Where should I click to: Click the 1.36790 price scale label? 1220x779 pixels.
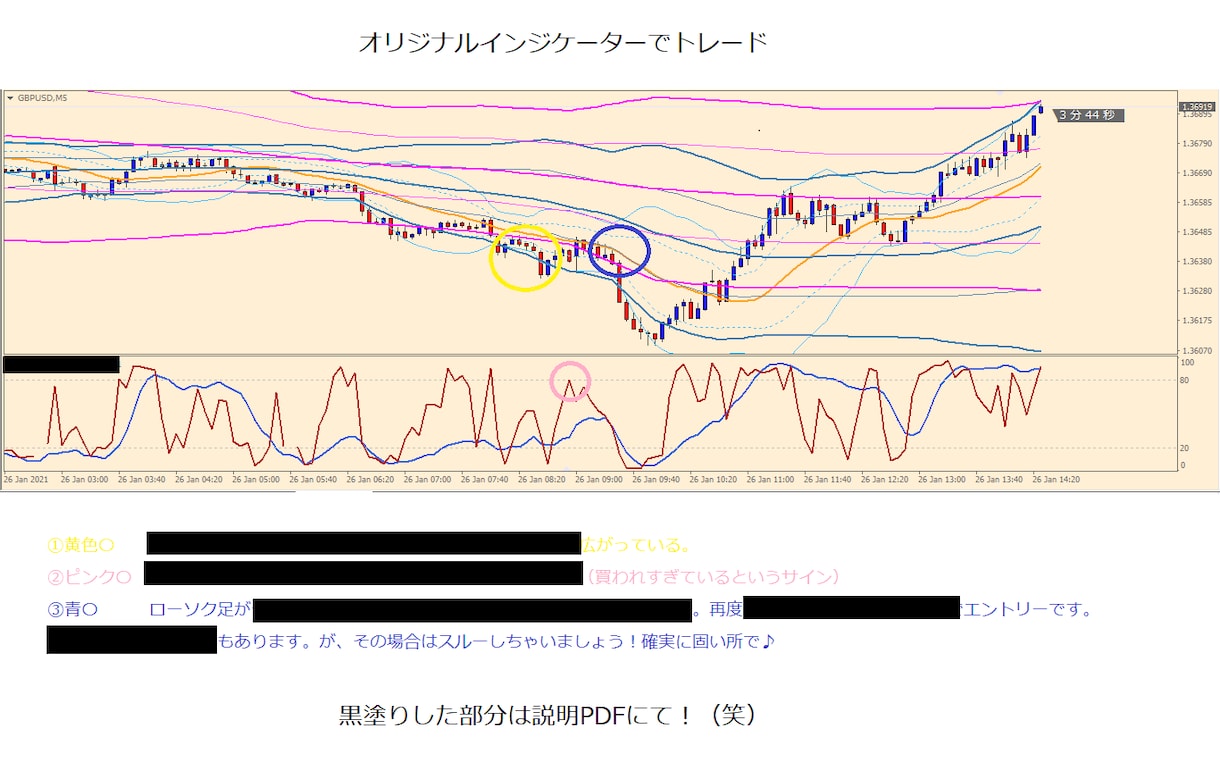(x=1196, y=143)
